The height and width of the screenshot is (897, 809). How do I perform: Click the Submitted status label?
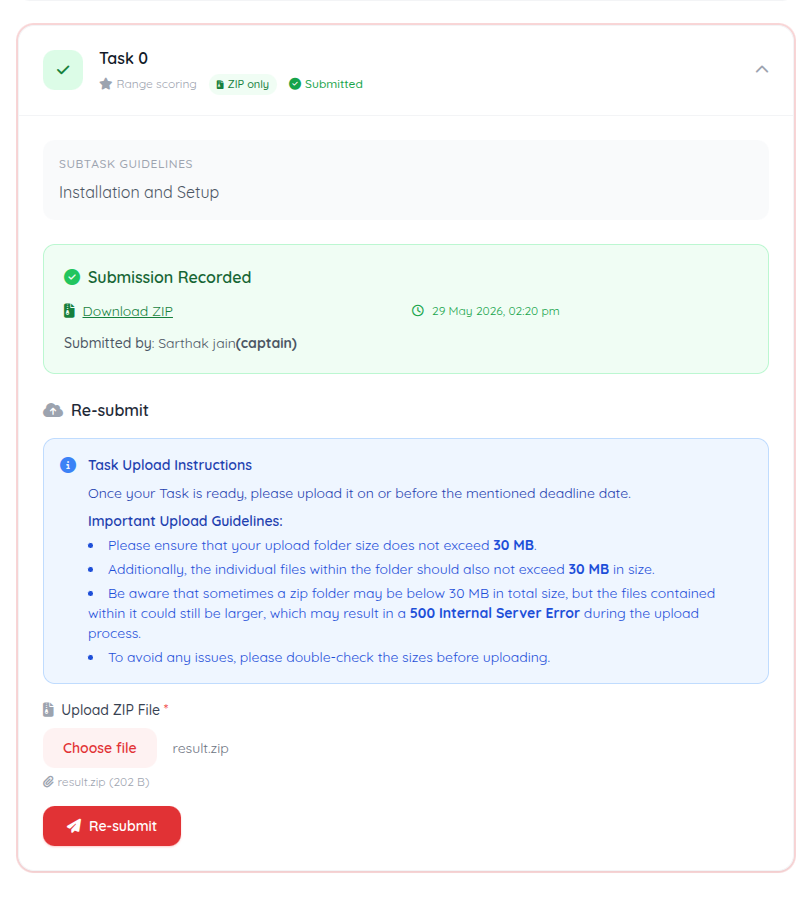[334, 84]
